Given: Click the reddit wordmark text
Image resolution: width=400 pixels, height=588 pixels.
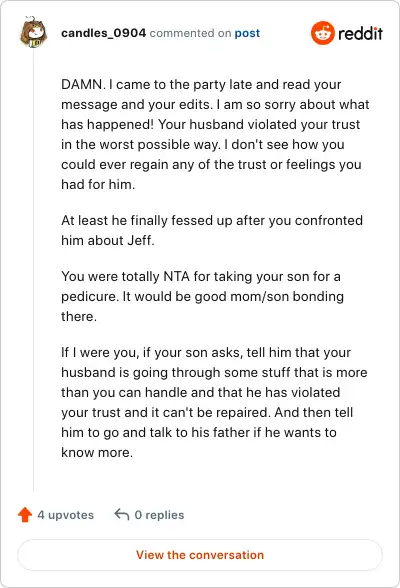Looking at the screenshot, I should pos(360,33).
